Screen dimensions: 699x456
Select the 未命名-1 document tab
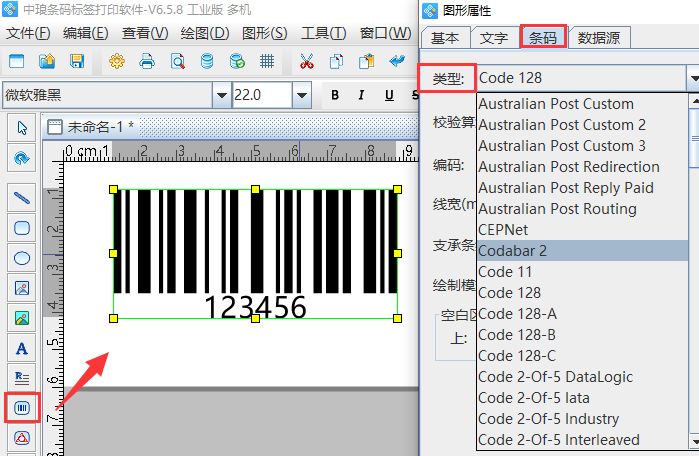(x=91, y=127)
